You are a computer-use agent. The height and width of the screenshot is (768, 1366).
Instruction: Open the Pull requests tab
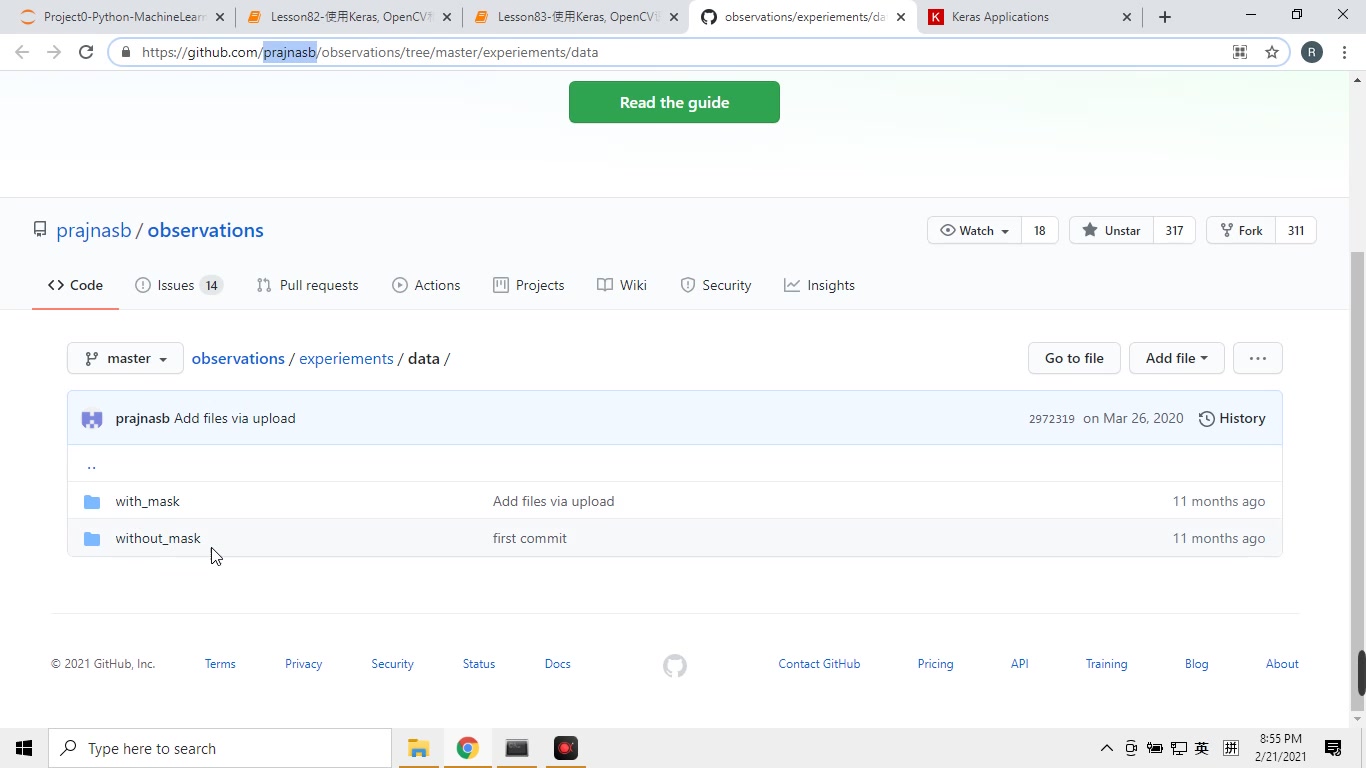(x=307, y=285)
